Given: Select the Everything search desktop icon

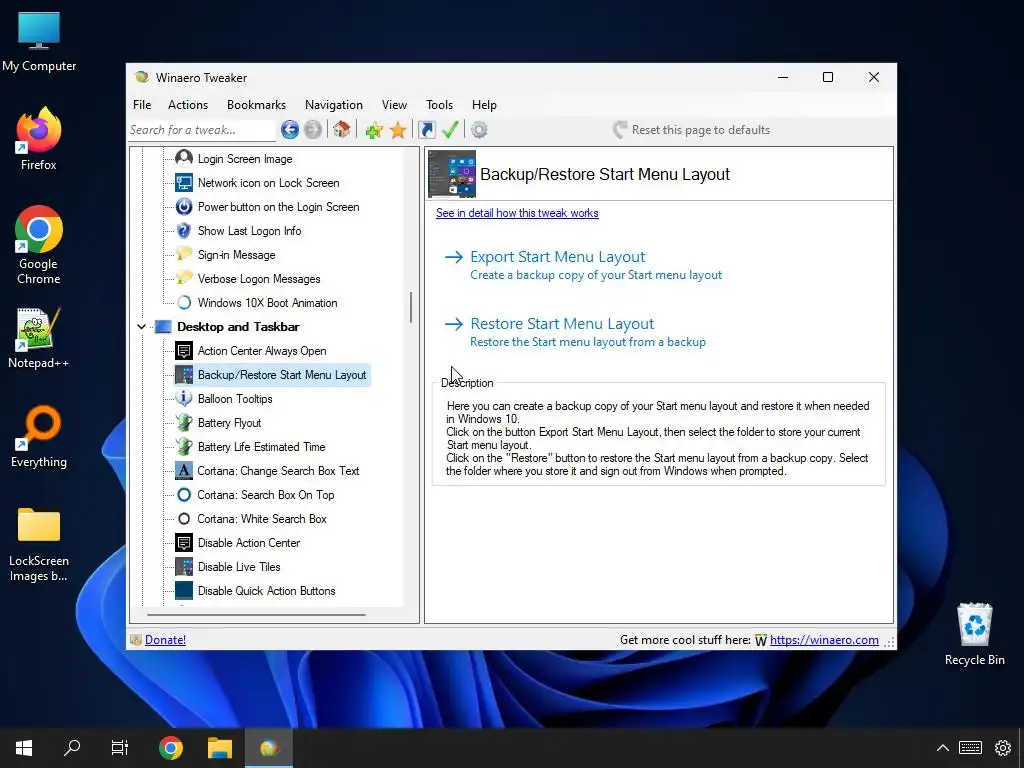Looking at the screenshot, I should point(39,428).
